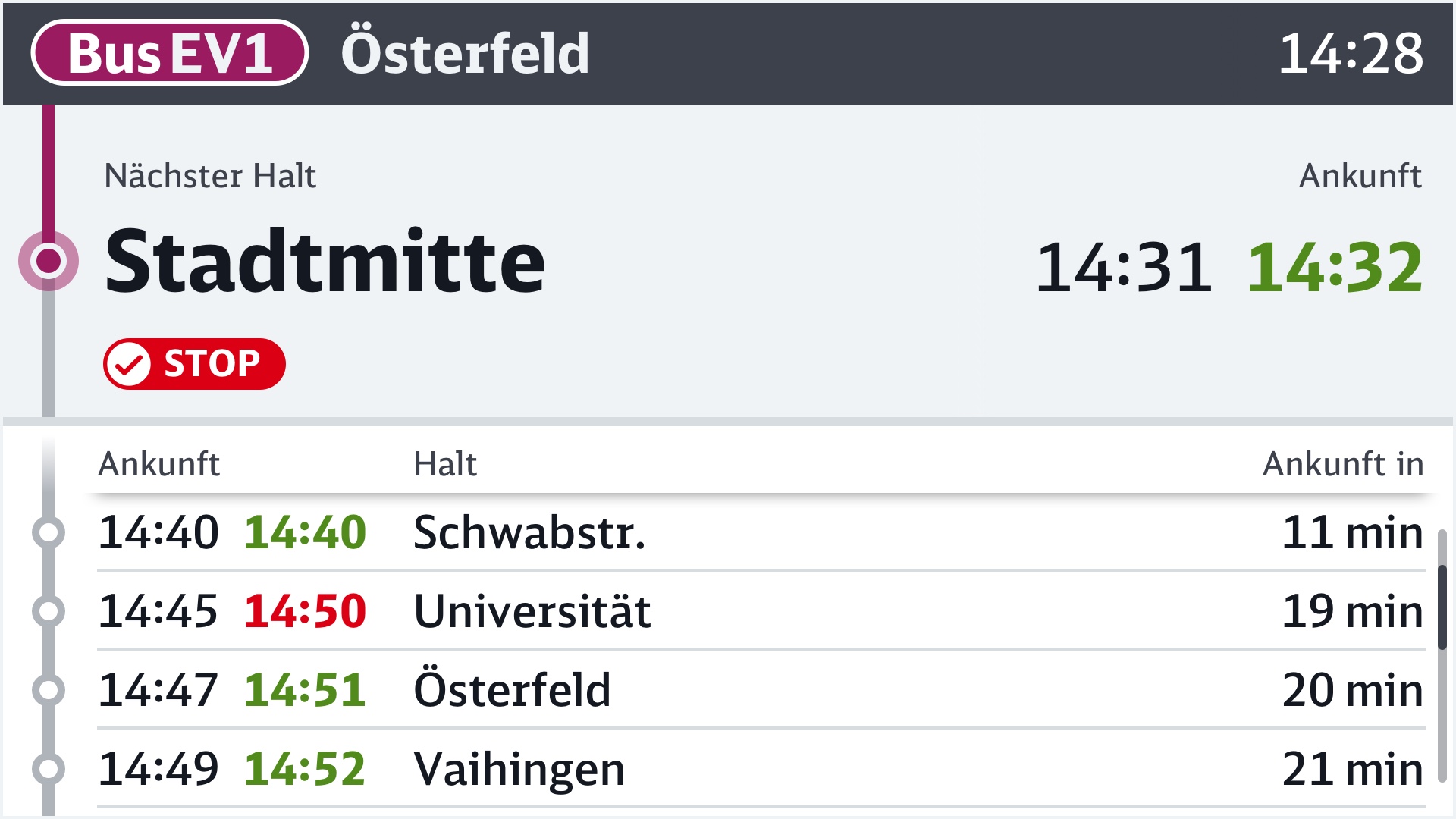Viewport: 1456px width, 819px height.
Task: Click the Stadtmitte current stop marker
Action: pos(49,261)
